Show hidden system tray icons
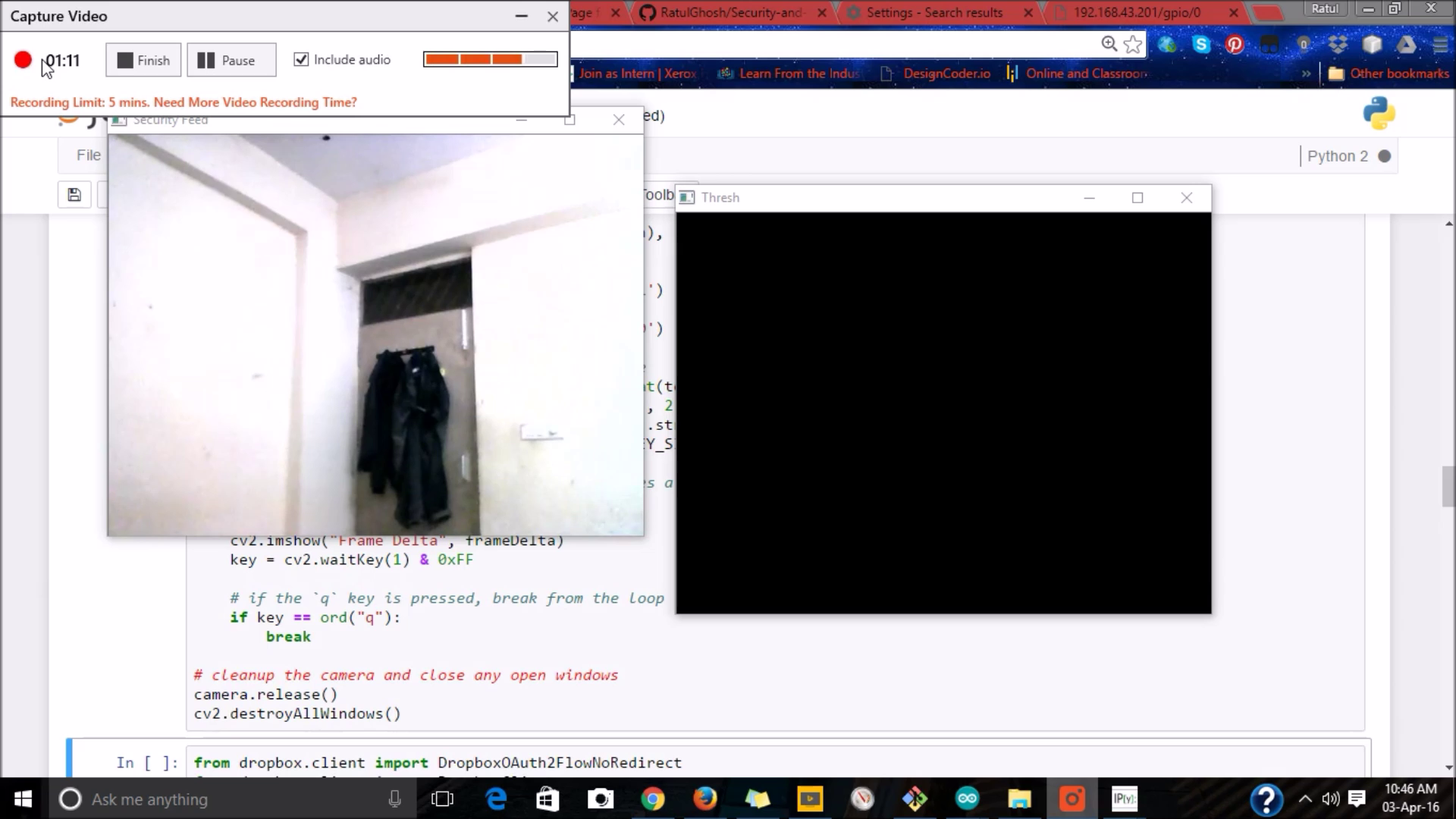Screen dimensions: 1456x819 click(x=1305, y=799)
